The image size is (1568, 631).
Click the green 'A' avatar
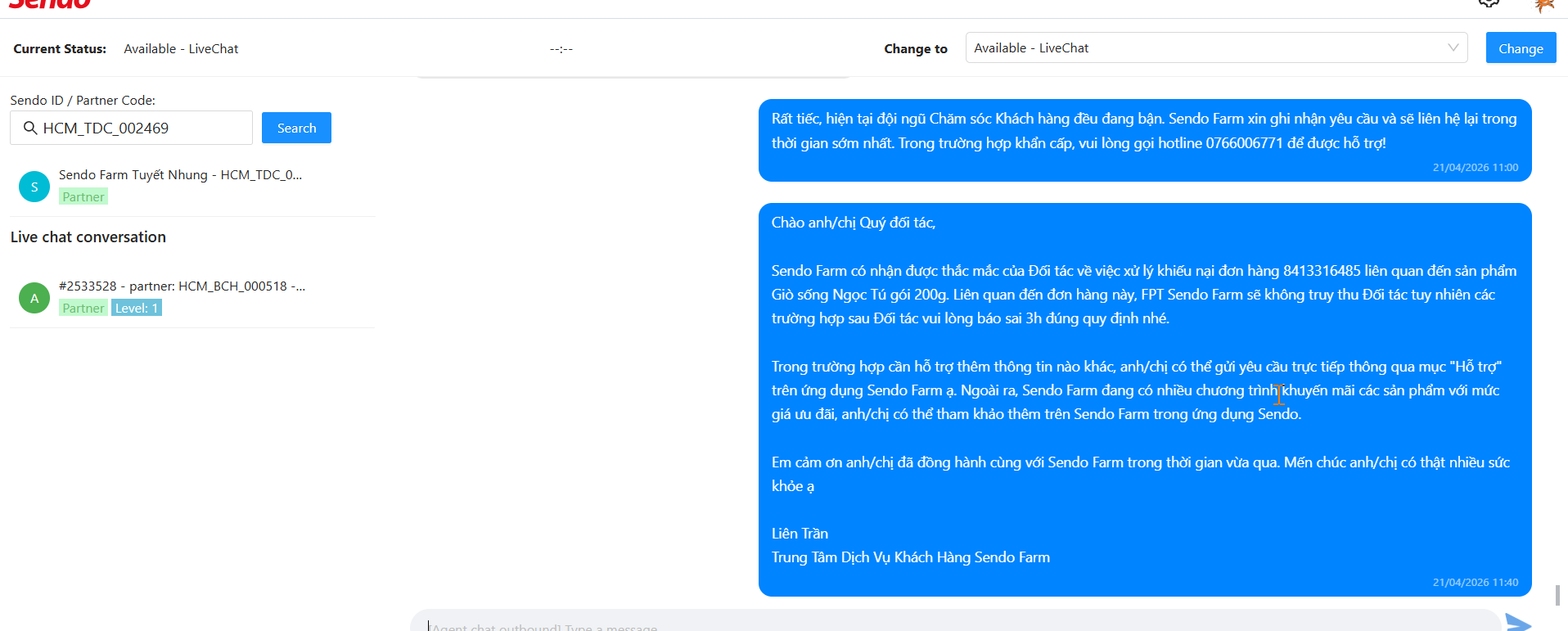34,298
